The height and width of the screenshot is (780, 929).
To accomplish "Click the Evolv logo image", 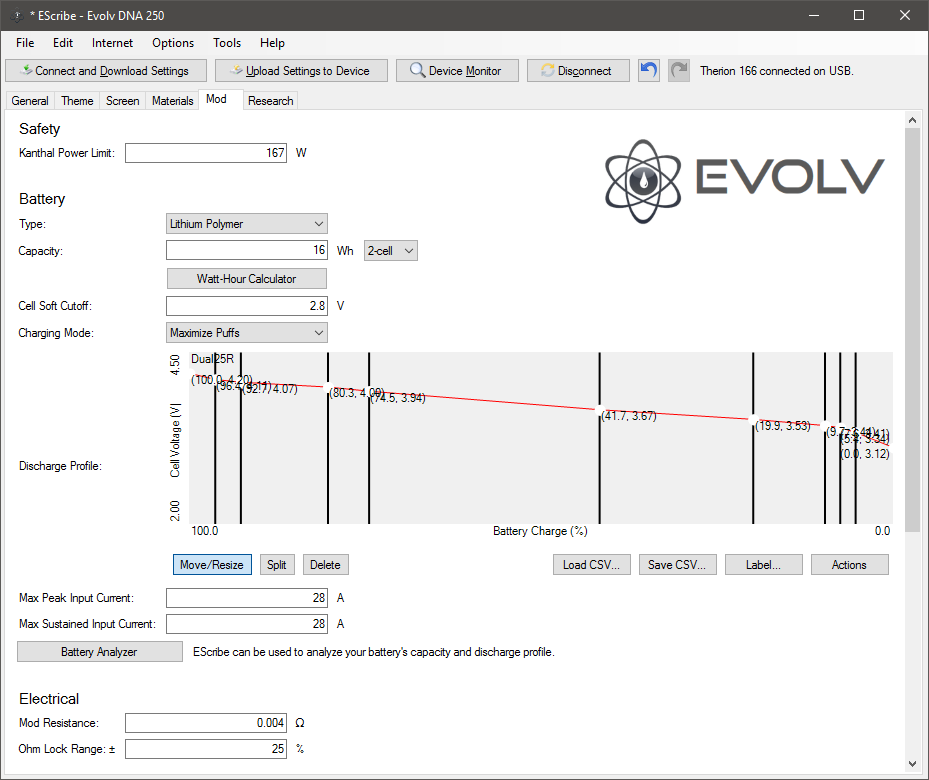I will click(x=745, y=176).
